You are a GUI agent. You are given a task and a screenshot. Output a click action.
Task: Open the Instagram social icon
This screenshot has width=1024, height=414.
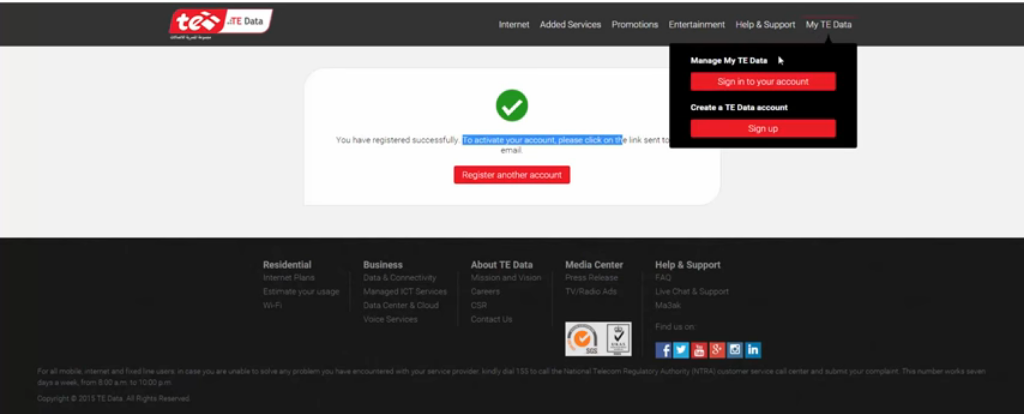pyautogui.click(x=735, y=350)
